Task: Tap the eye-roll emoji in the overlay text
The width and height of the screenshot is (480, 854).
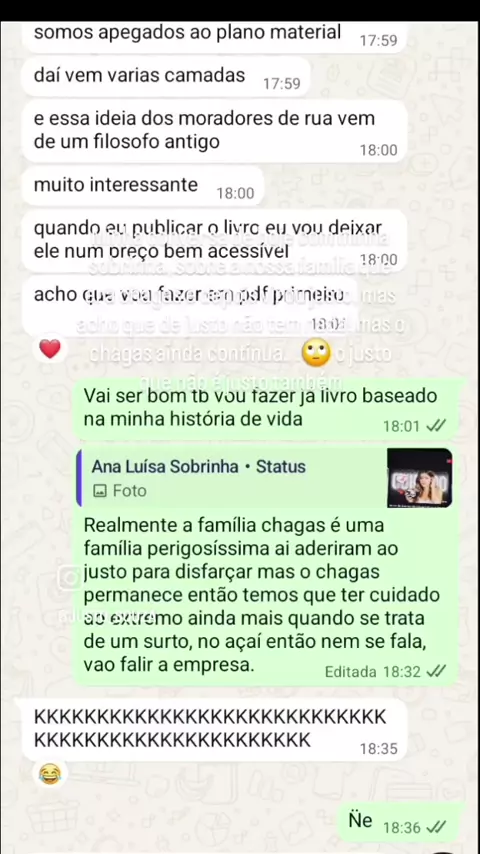Action: point(318,353)
